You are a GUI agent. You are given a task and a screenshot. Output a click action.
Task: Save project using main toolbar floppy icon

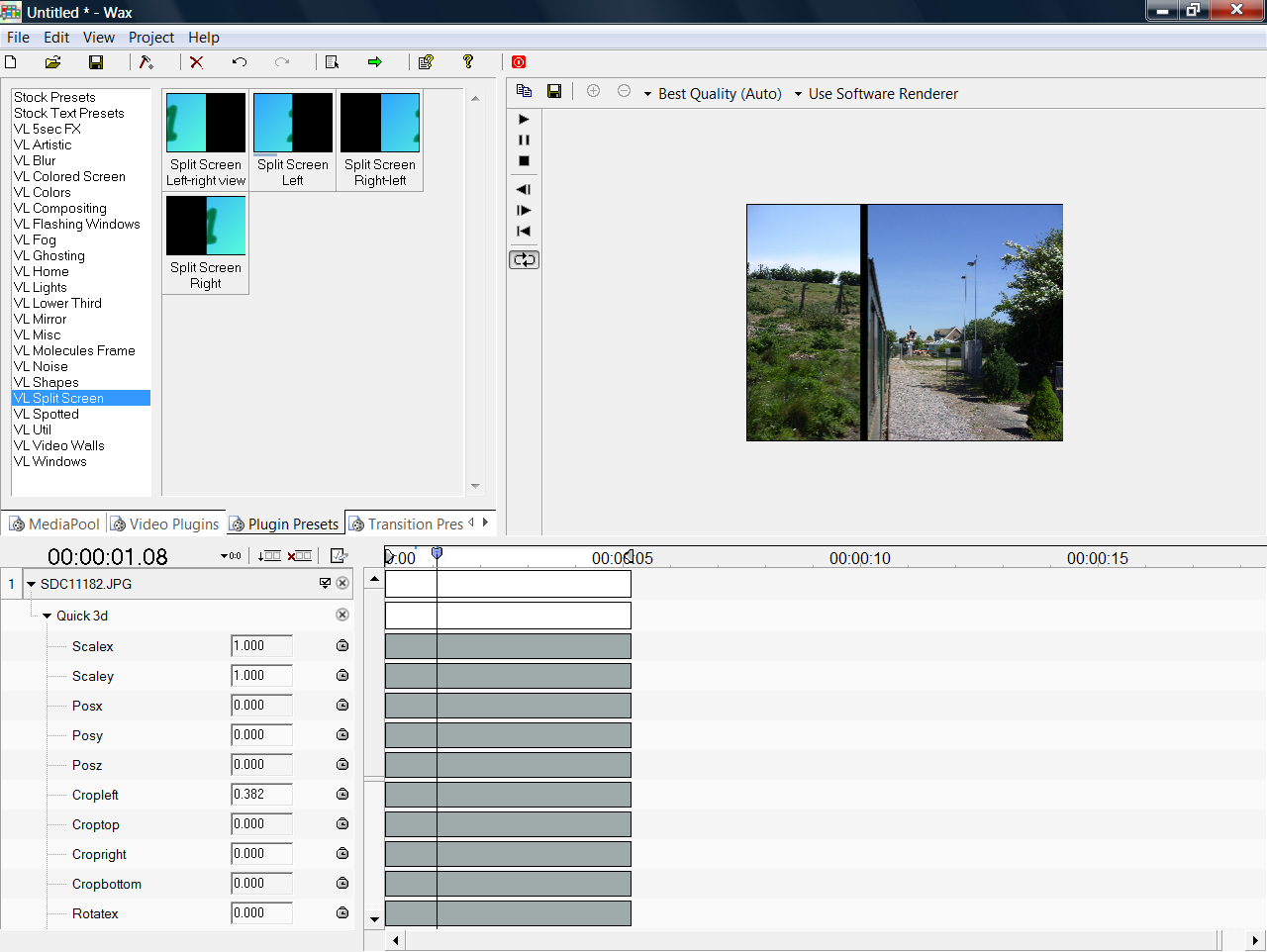(96, 62)
